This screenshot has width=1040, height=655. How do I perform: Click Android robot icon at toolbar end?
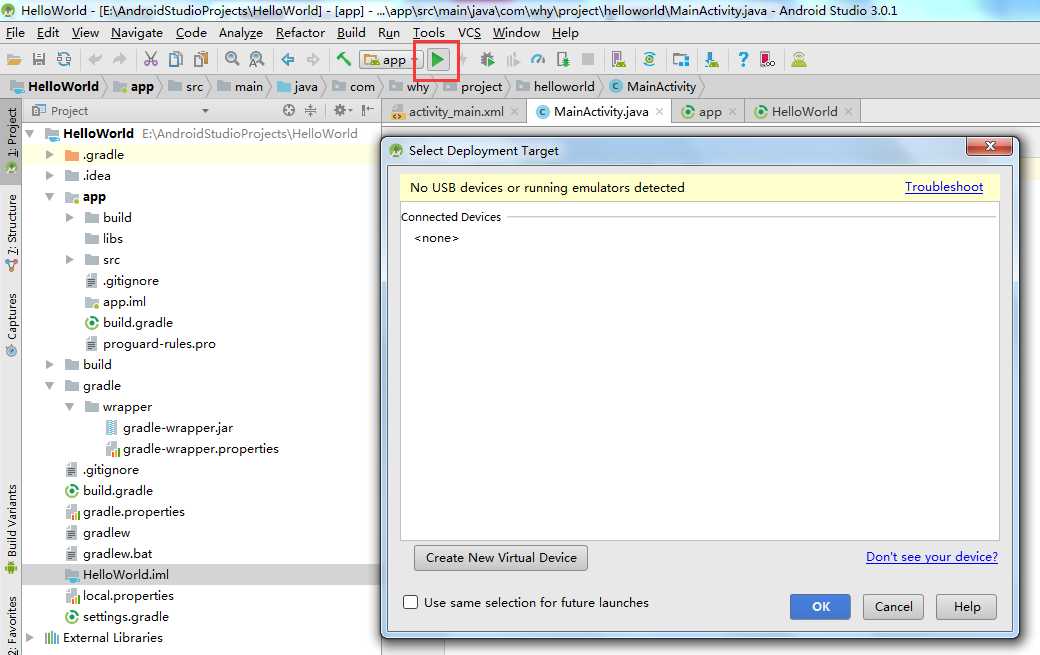pos(799,60)
